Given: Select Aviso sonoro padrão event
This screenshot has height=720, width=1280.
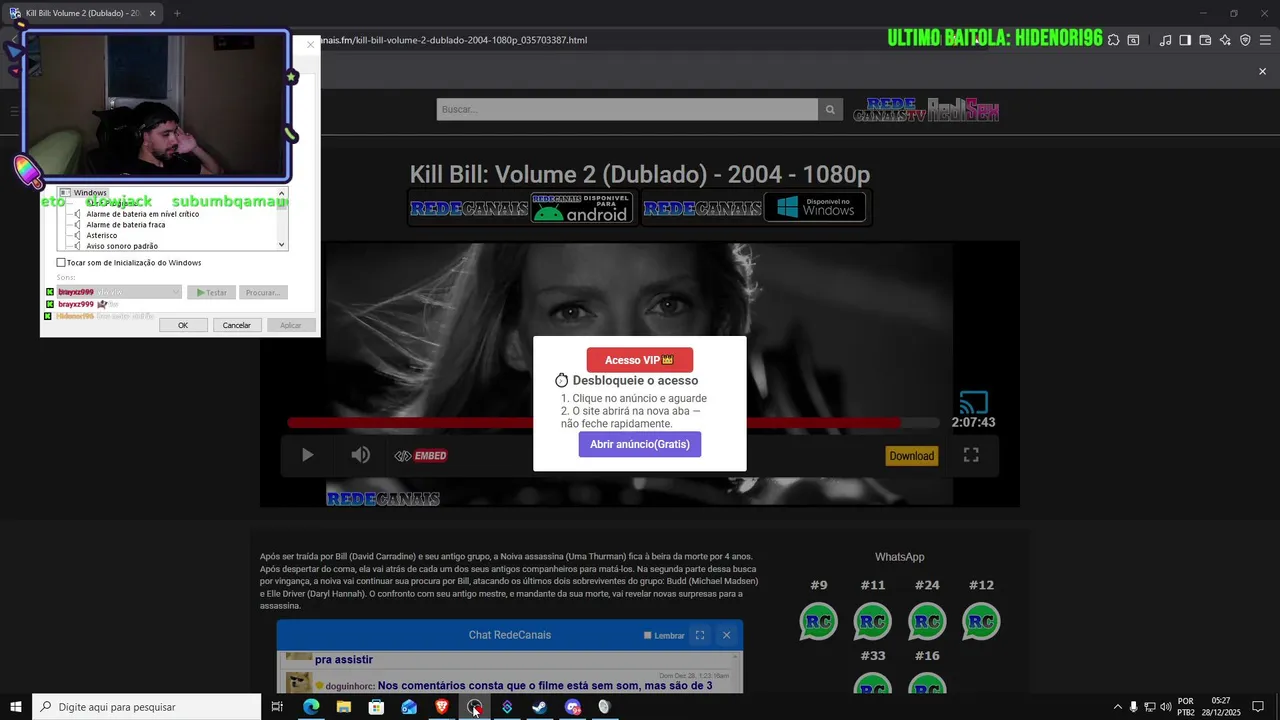Looking at the screenshot, I should (122, 246).
